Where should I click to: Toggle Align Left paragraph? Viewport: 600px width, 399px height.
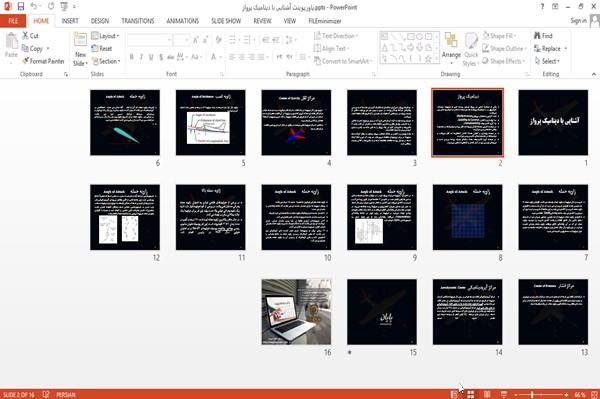pyautogui.click(x=232, y=57)
